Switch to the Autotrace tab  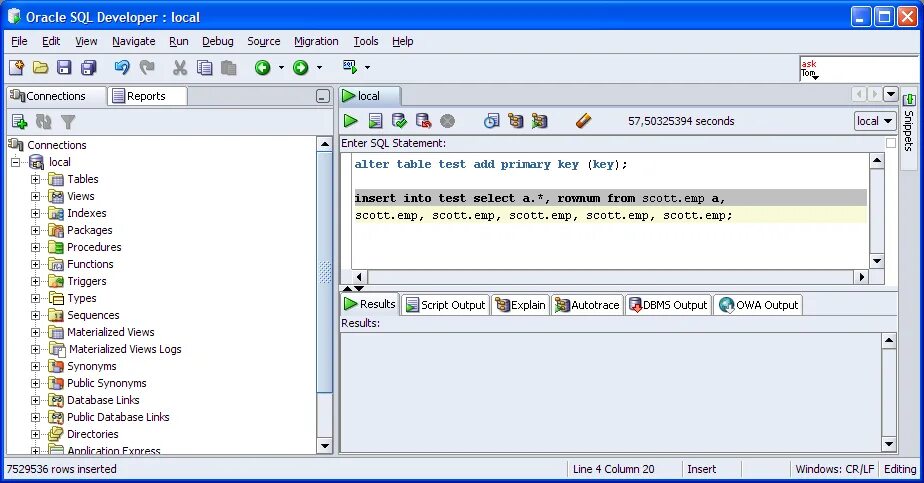tap(588, 305)
